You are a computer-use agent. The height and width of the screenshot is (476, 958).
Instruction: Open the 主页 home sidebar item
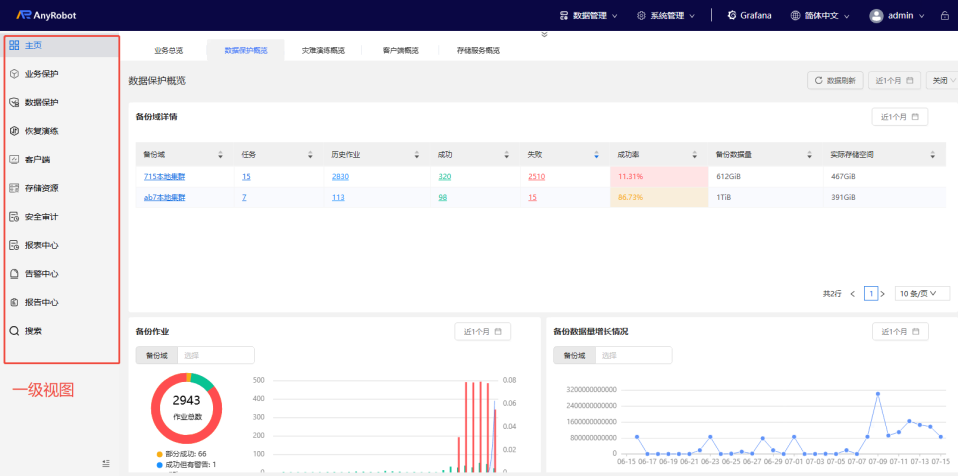click(x=62, y=45)
